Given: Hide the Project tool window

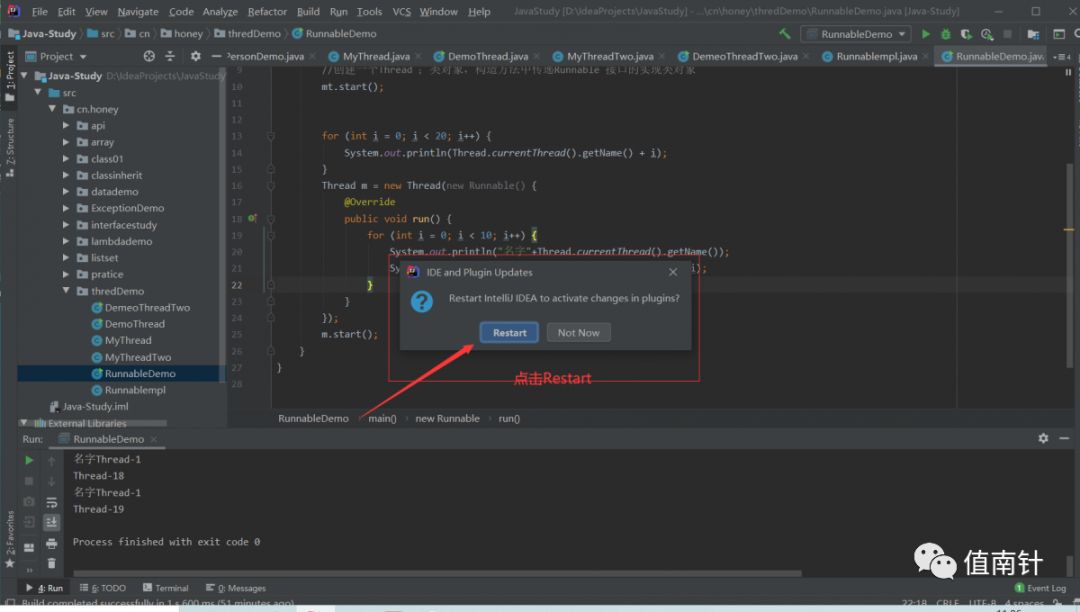Looking at the screenshot, I should (216, 56).
